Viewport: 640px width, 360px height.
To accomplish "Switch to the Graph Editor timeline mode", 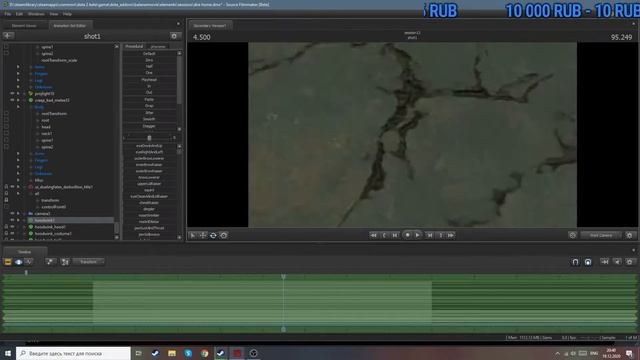I will 29,262.
